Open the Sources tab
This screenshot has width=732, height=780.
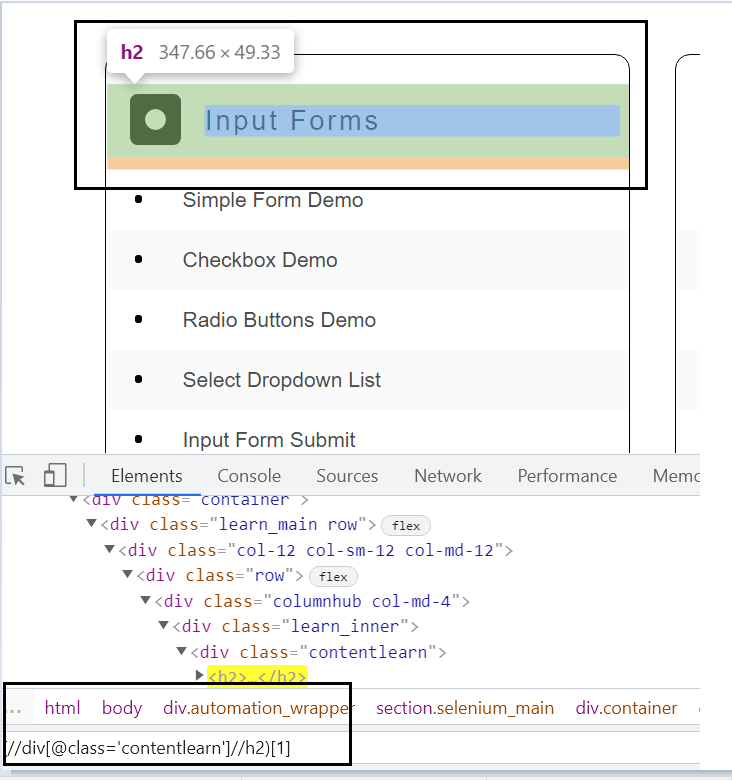pos(347,476)
